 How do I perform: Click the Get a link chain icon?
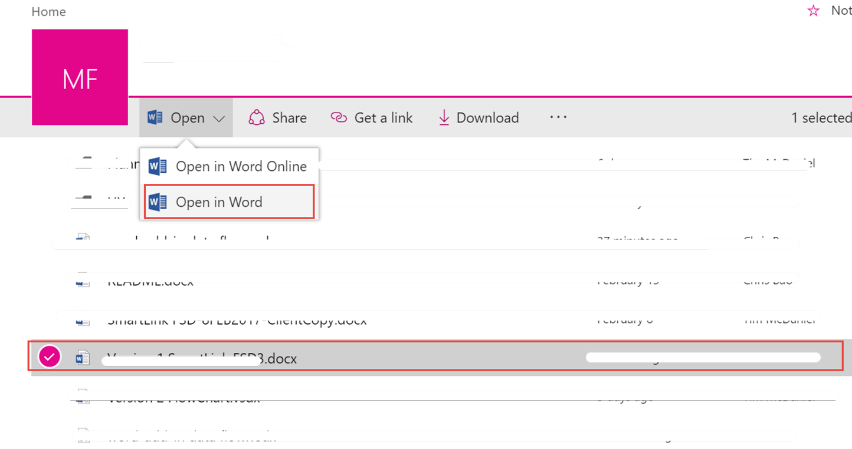point(338,118)
